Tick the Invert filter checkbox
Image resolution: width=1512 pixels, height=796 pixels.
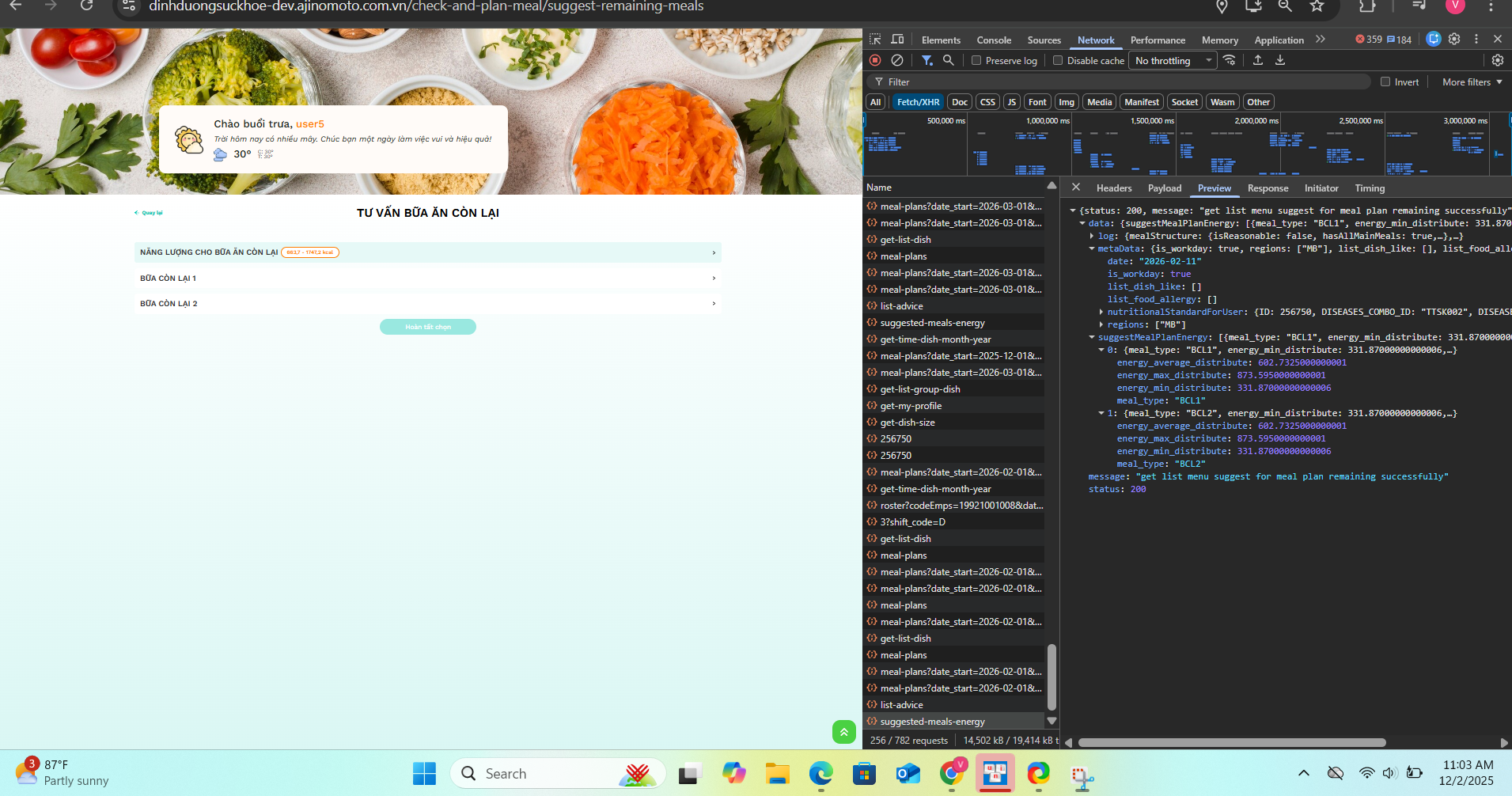[1385, 81]
